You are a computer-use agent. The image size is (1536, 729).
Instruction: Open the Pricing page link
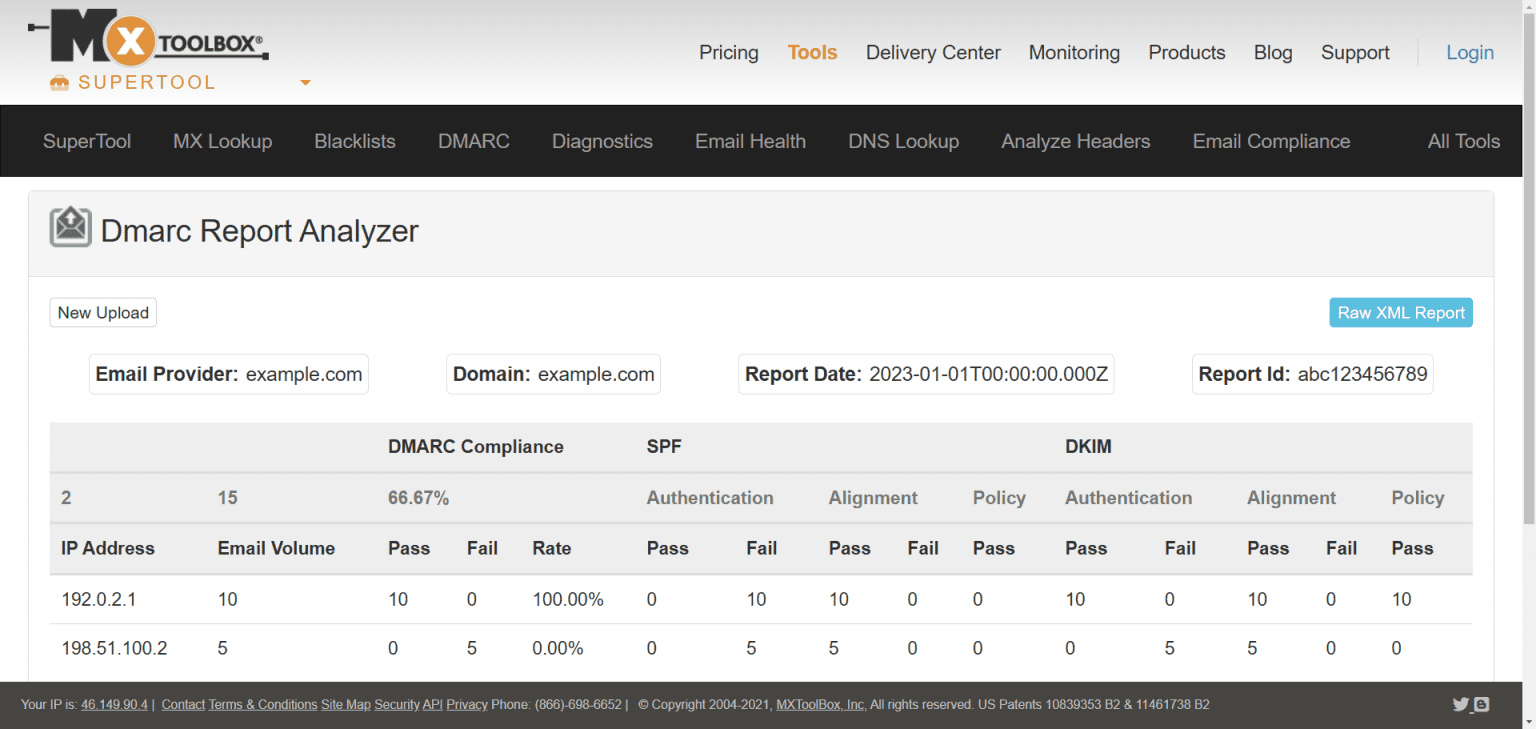click(x=728, y=53)
